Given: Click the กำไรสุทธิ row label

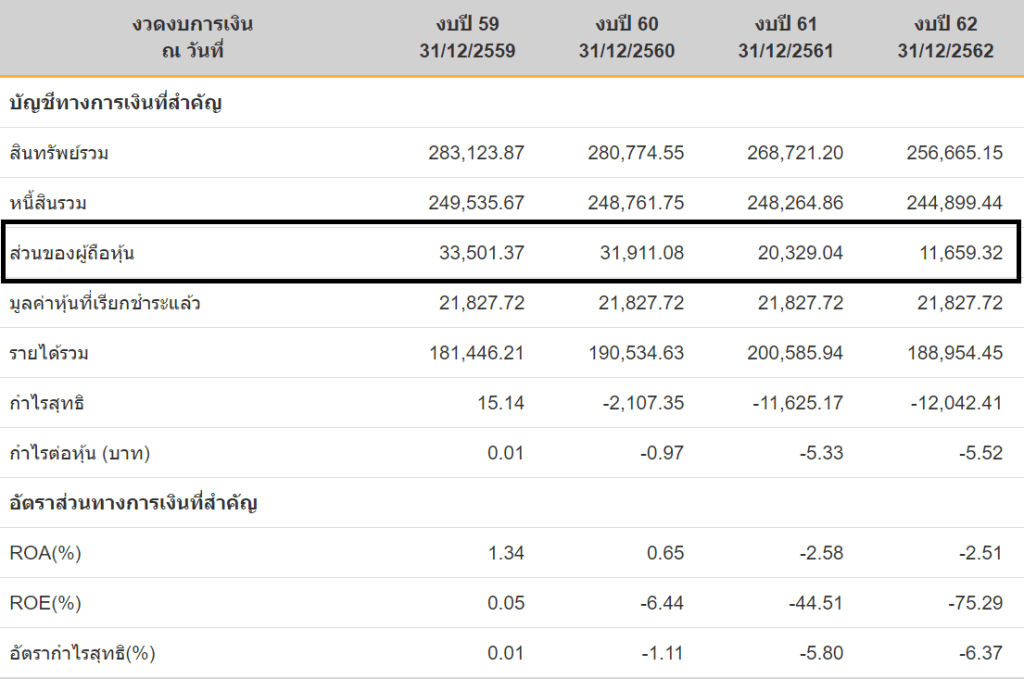Looking at the screenshot, I should (x=45, y=403).
